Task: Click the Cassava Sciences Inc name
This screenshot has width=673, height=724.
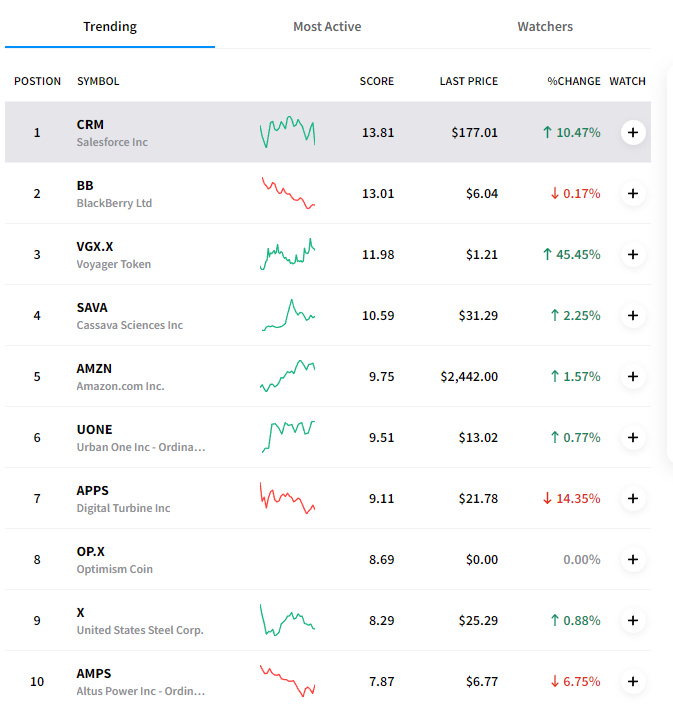Action: 130,325
